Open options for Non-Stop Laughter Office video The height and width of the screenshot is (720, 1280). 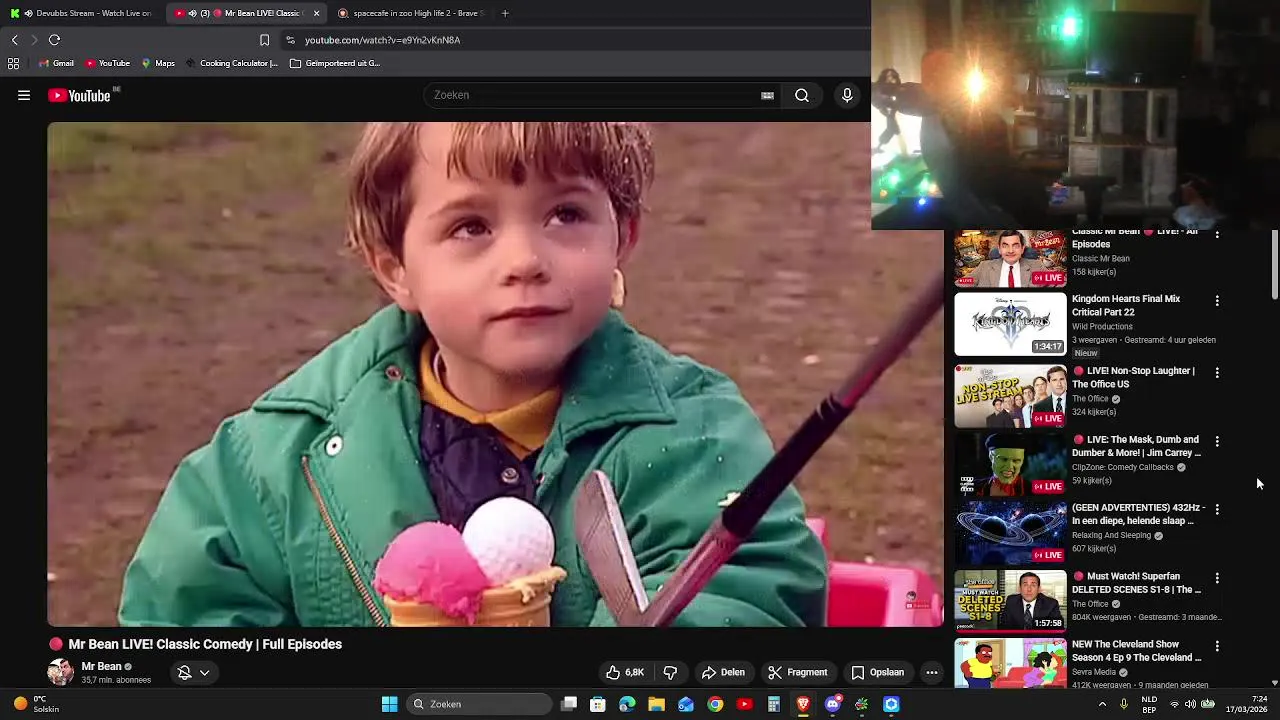tap(1217, 372)
